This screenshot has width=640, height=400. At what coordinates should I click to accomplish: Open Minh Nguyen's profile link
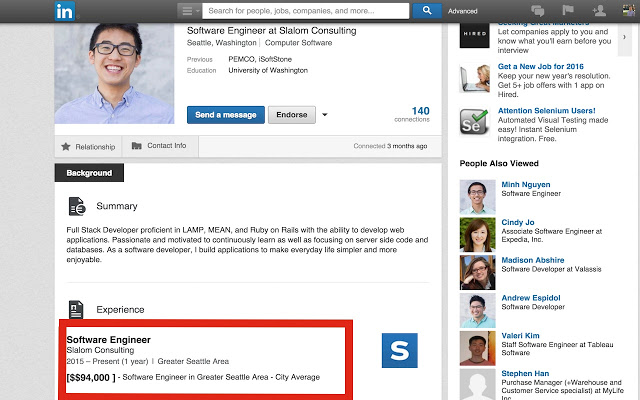coord(526,184)
